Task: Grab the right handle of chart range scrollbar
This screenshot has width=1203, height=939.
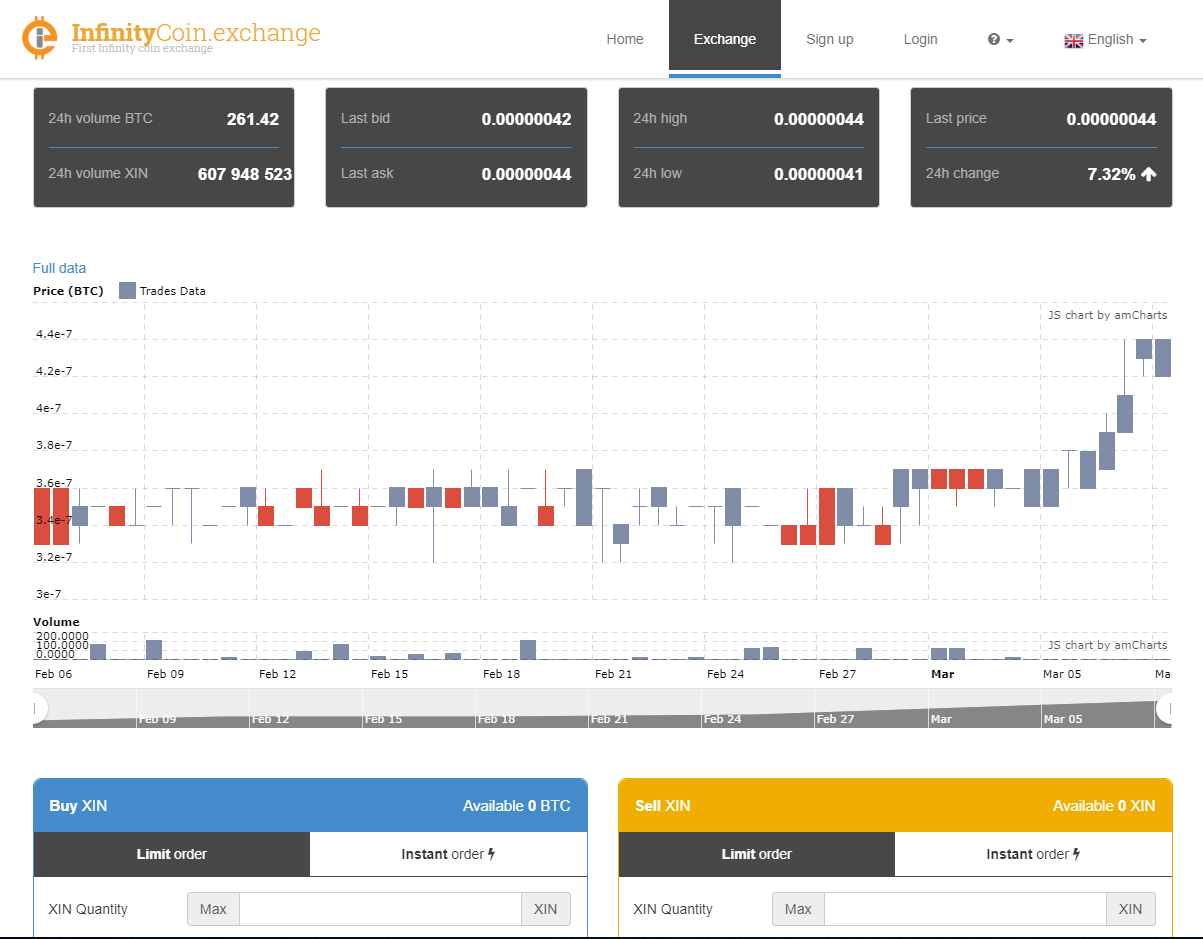Action: point(1165,709)
